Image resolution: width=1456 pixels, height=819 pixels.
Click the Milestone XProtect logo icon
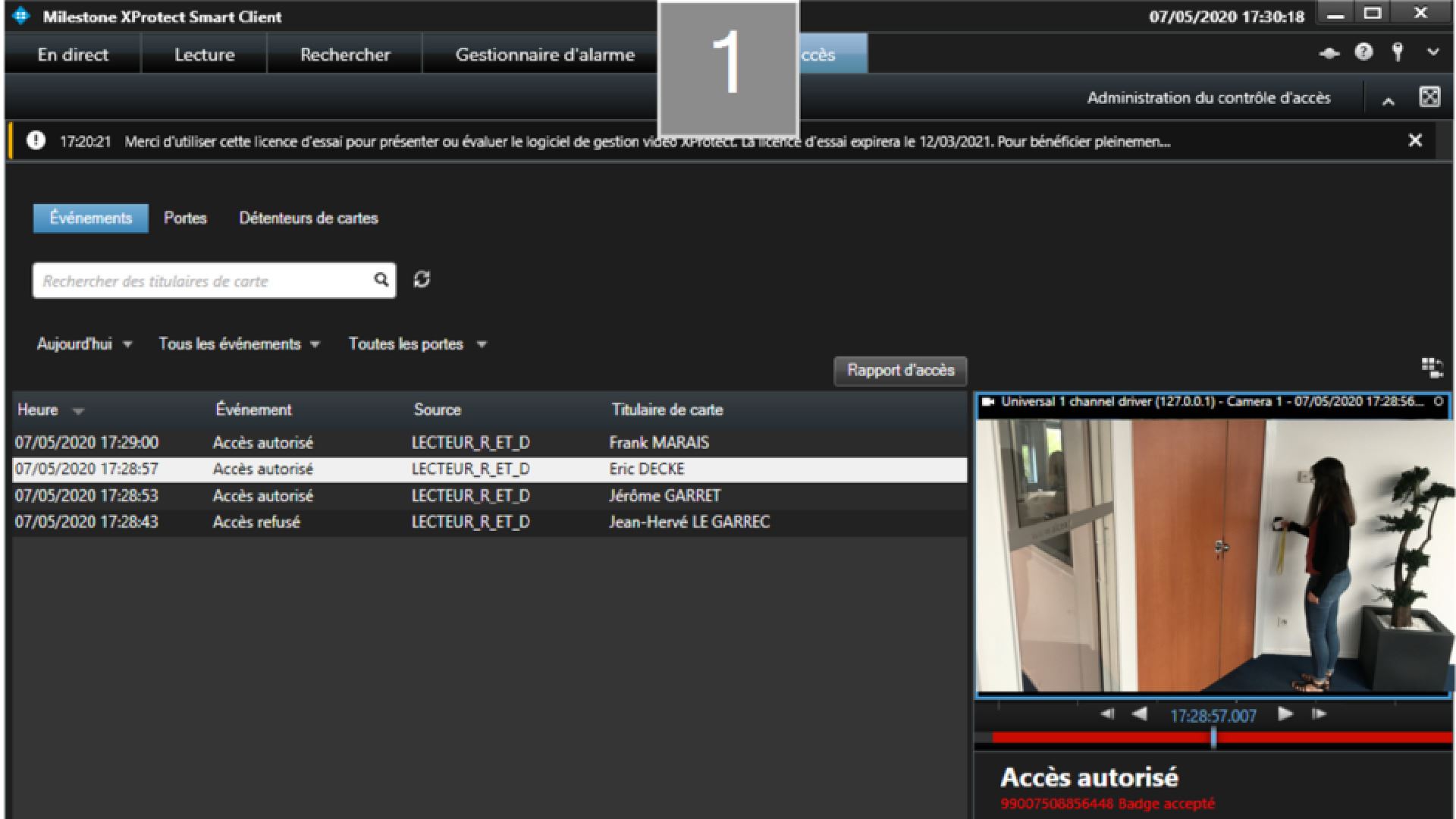21,16
